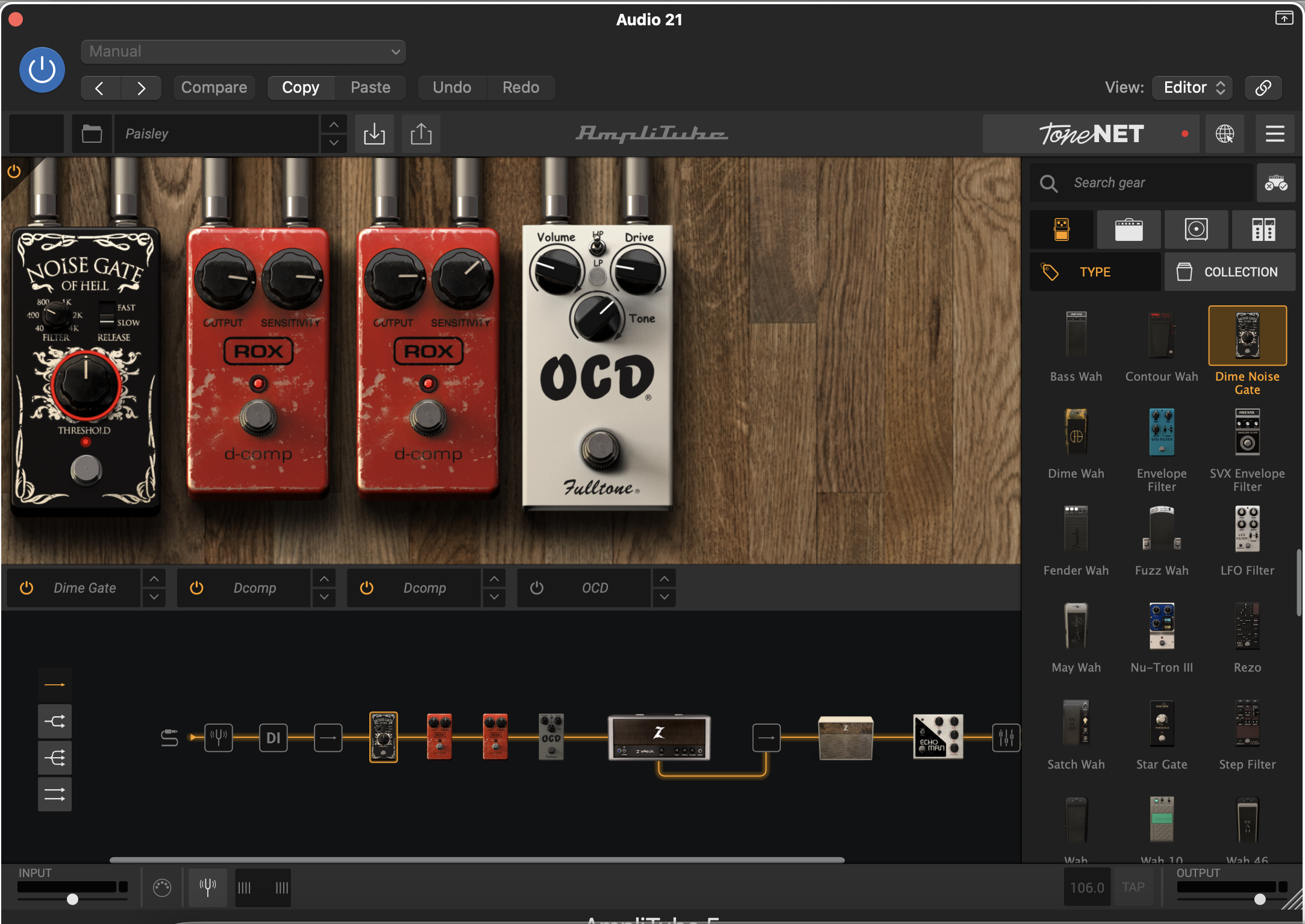Select the rack effects gear category tab

1263,229
